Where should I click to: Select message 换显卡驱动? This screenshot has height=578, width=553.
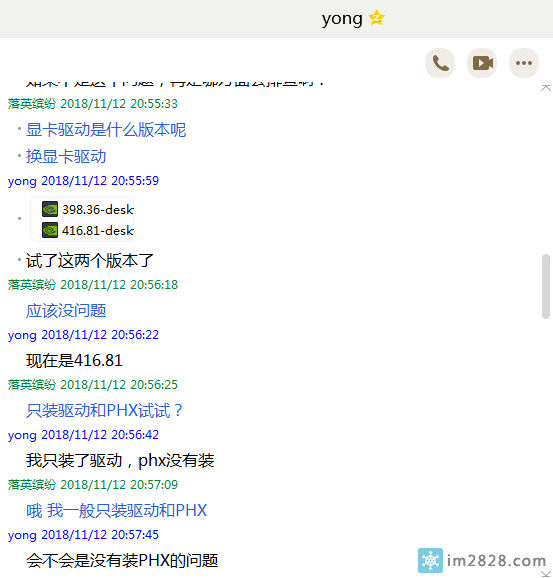click(x=66, y=157)
